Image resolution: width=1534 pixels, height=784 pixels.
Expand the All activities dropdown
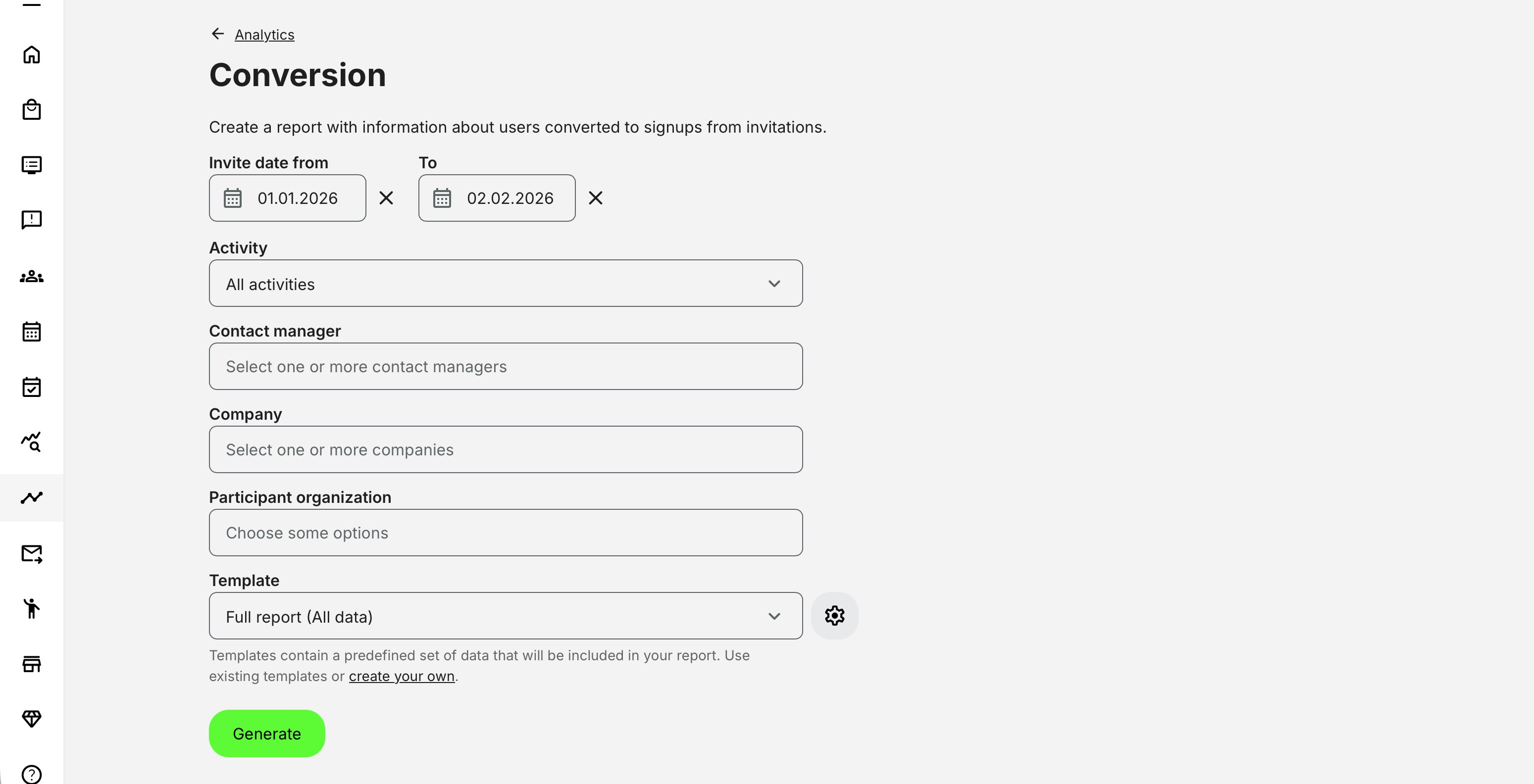[x=505, y=284]
